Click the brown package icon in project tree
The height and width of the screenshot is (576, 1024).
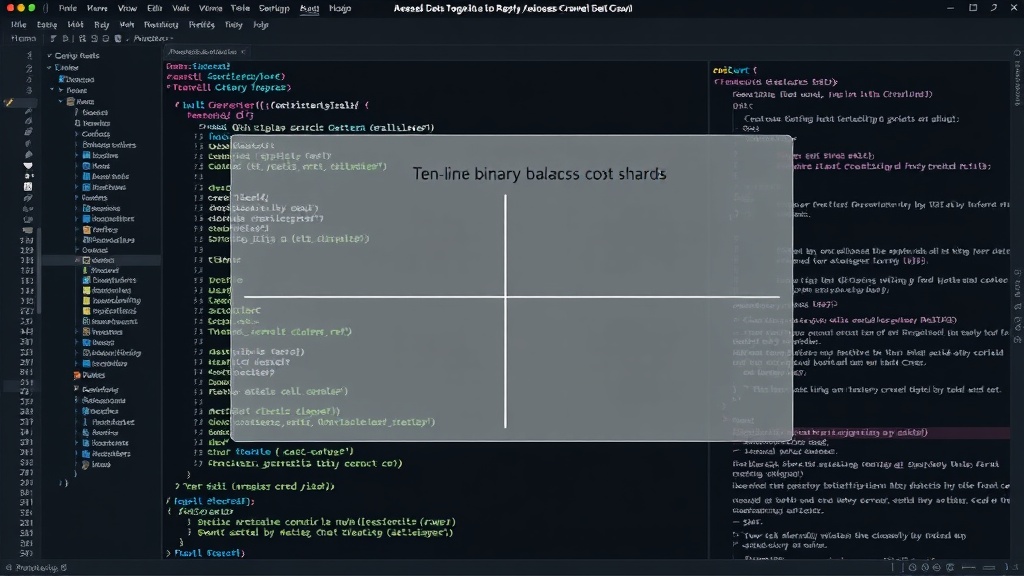click(x=71, y=102)
